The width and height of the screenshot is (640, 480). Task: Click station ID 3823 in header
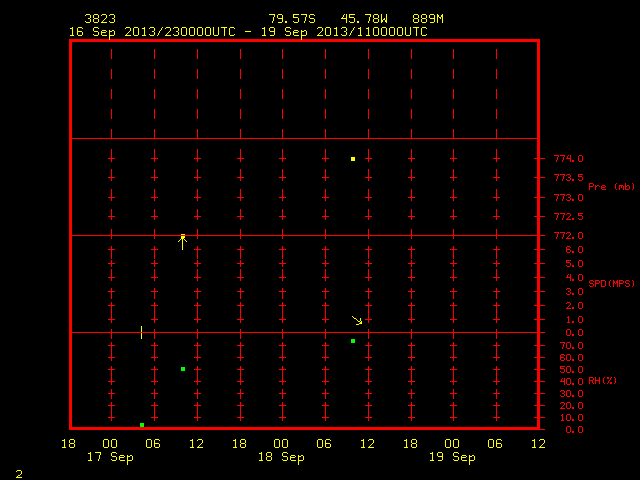[100, 19]
